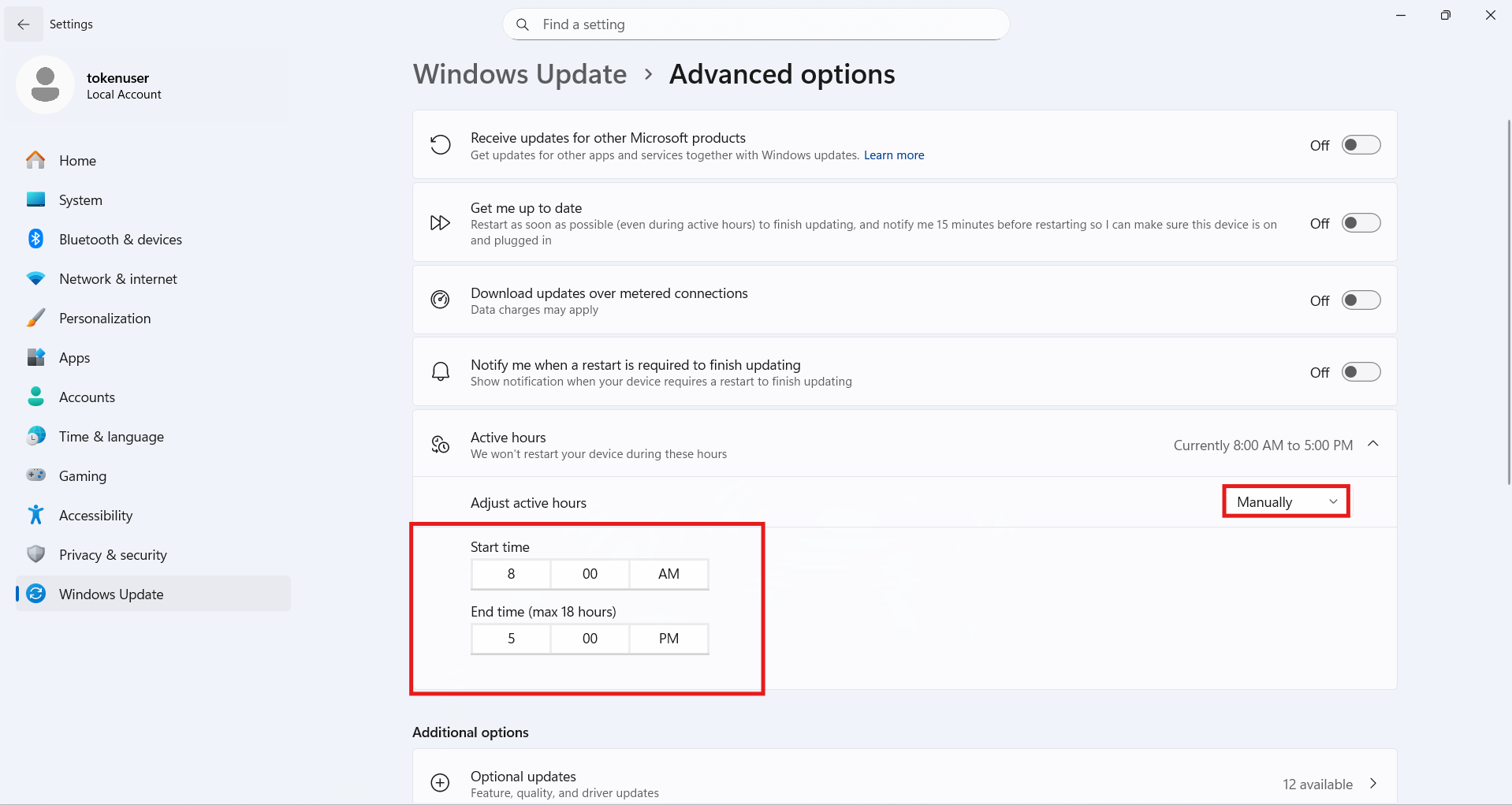The image size is (1512, 805).
Task: Open Optional updates with the chevron arrow
Action: 1373,783
